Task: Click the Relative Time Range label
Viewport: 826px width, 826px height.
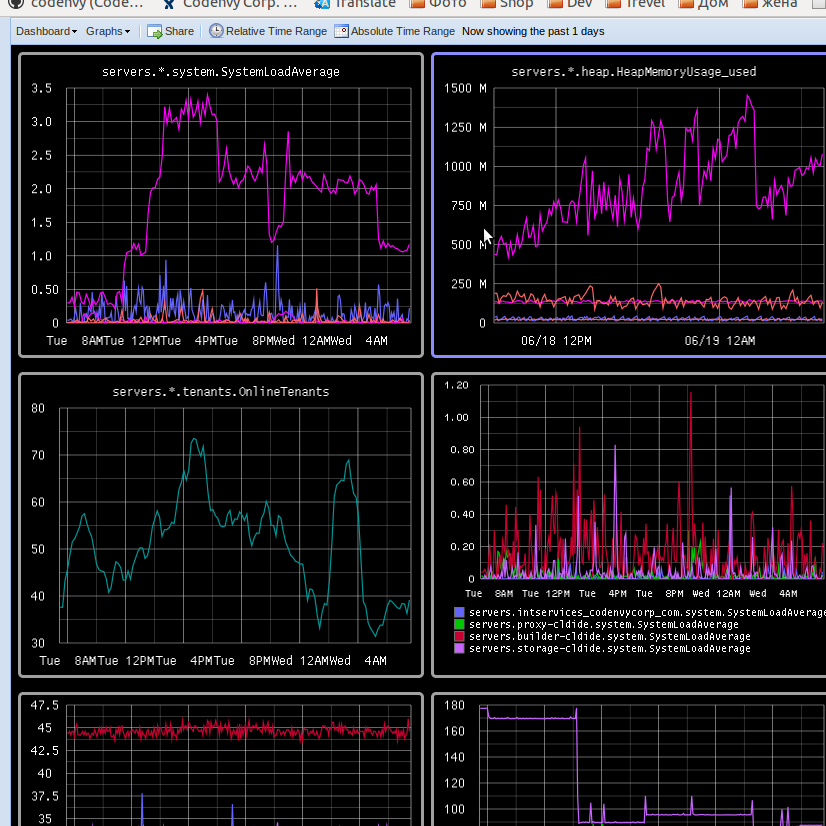Action: pos(276,31)
